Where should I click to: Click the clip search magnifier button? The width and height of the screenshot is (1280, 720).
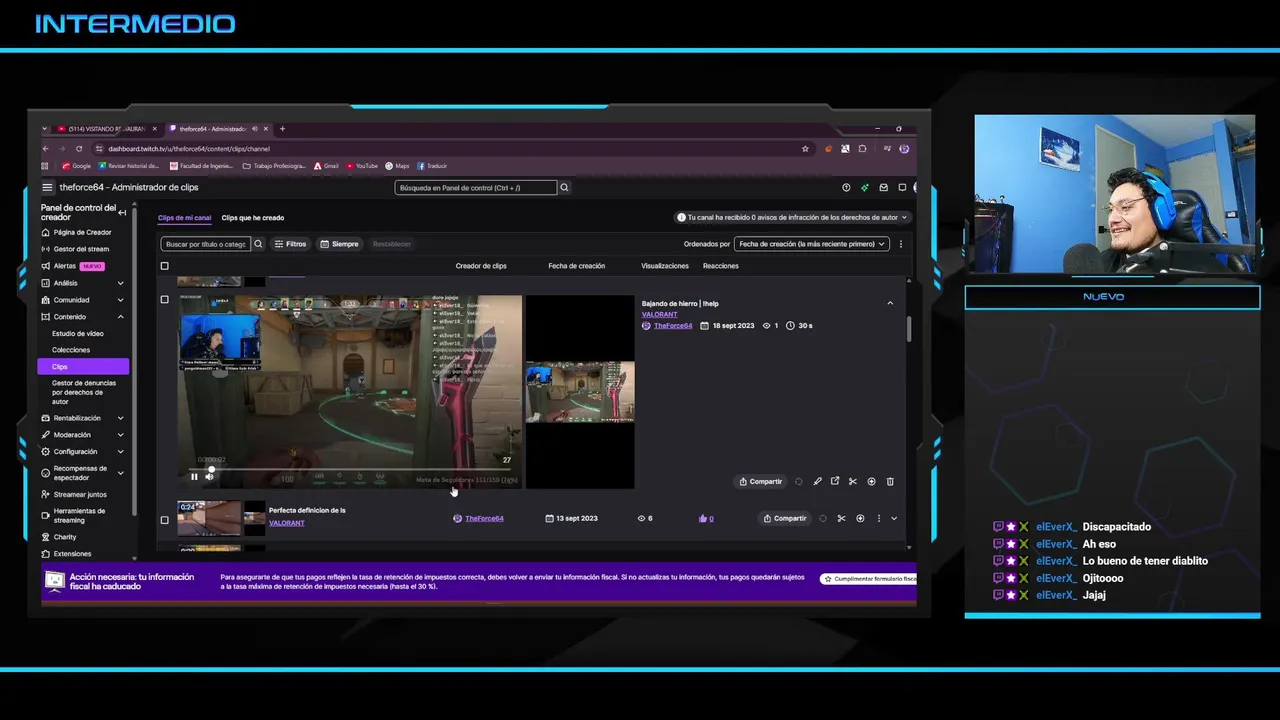point(258,244)
